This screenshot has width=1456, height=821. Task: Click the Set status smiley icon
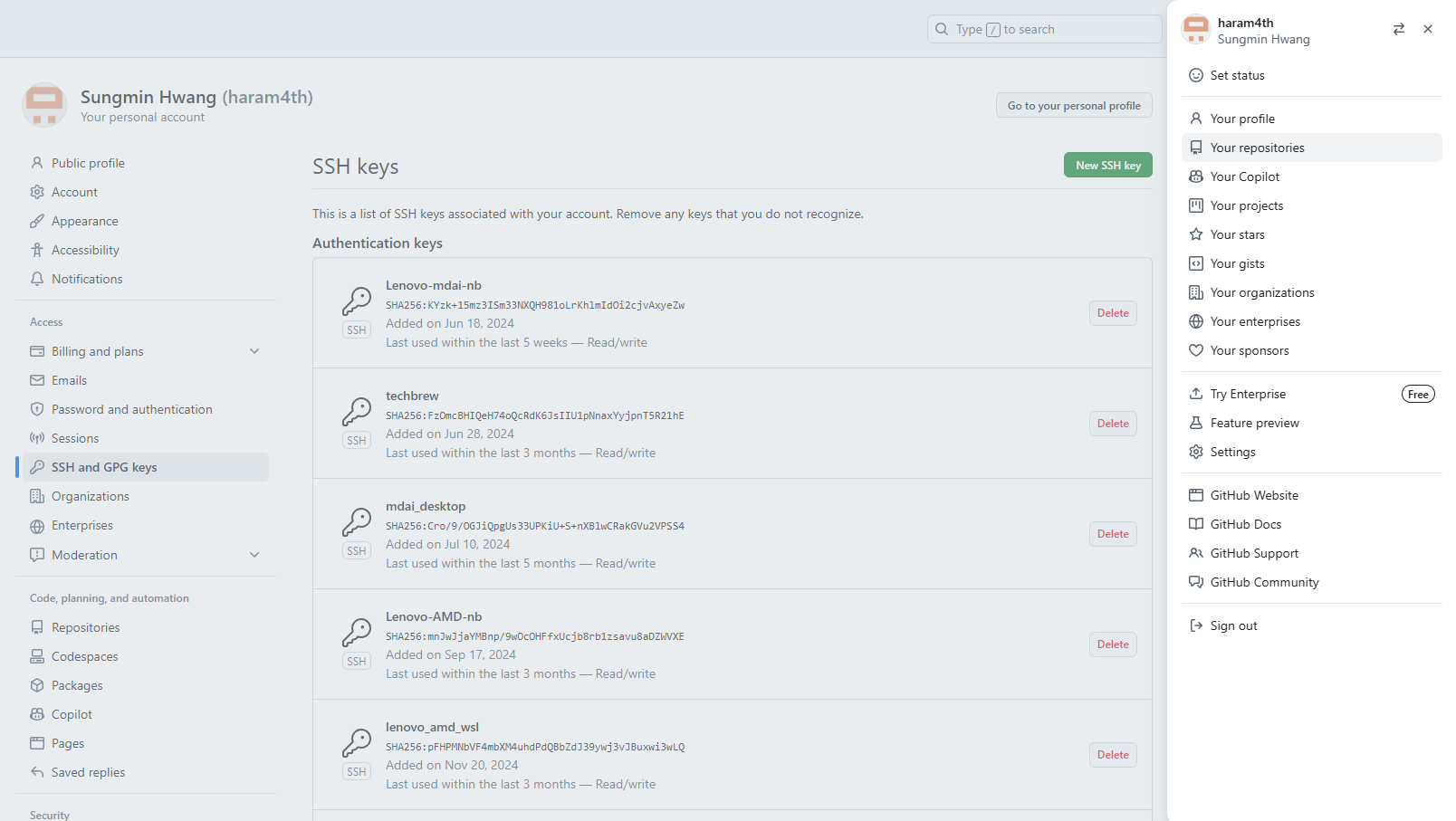click(1196, 75)
